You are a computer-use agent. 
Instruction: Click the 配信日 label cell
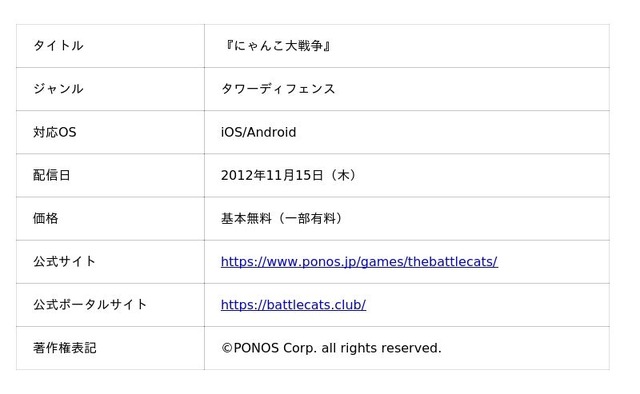pos(110,176)
